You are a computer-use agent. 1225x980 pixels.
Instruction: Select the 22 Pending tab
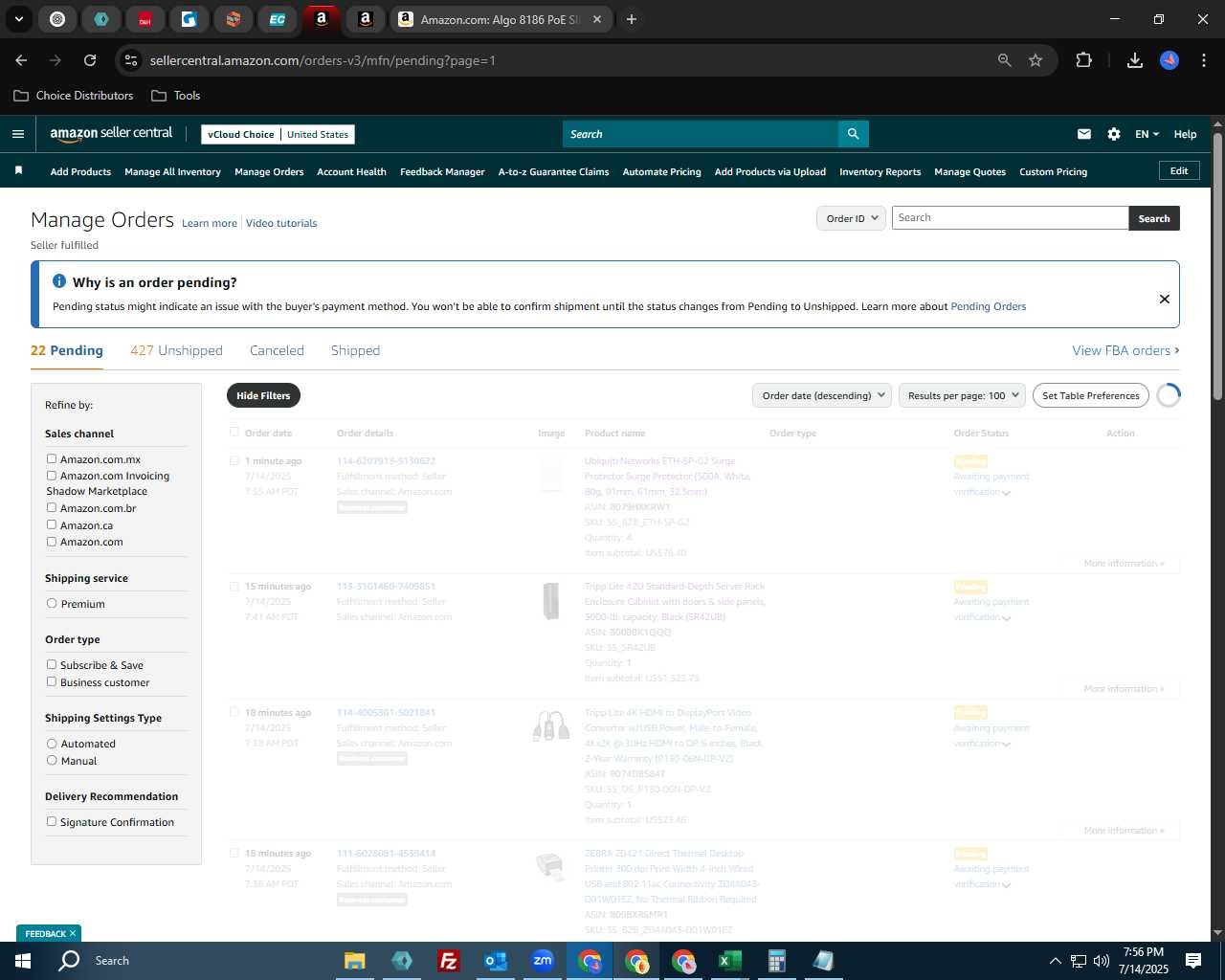(67, 350)
